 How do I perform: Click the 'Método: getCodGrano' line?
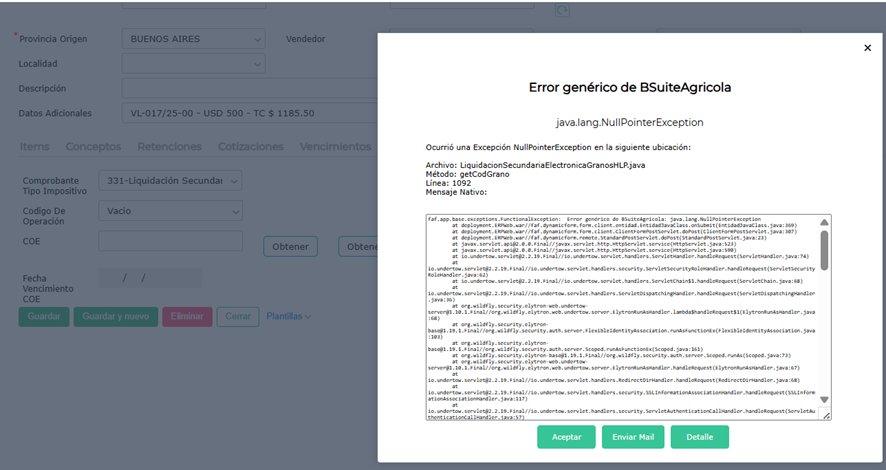(x=467, y=175)
